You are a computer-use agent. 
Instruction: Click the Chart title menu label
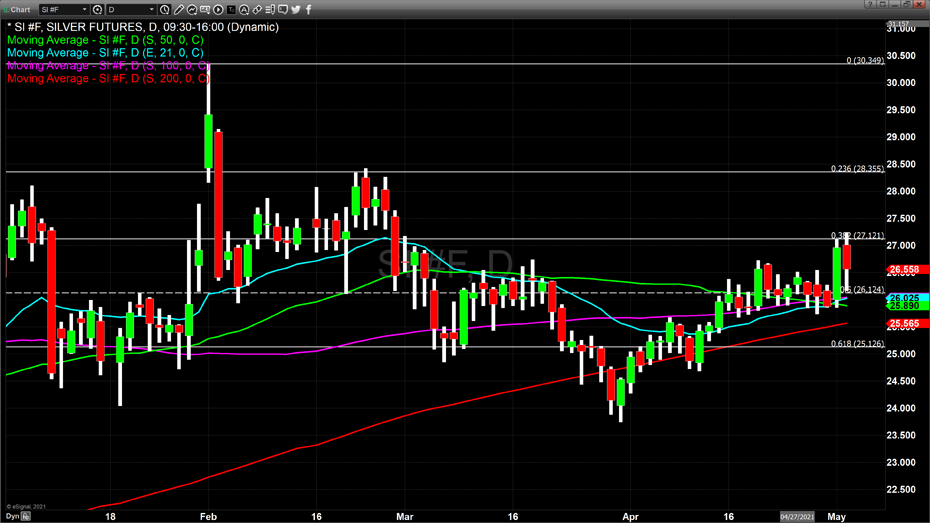pos(21,9)
